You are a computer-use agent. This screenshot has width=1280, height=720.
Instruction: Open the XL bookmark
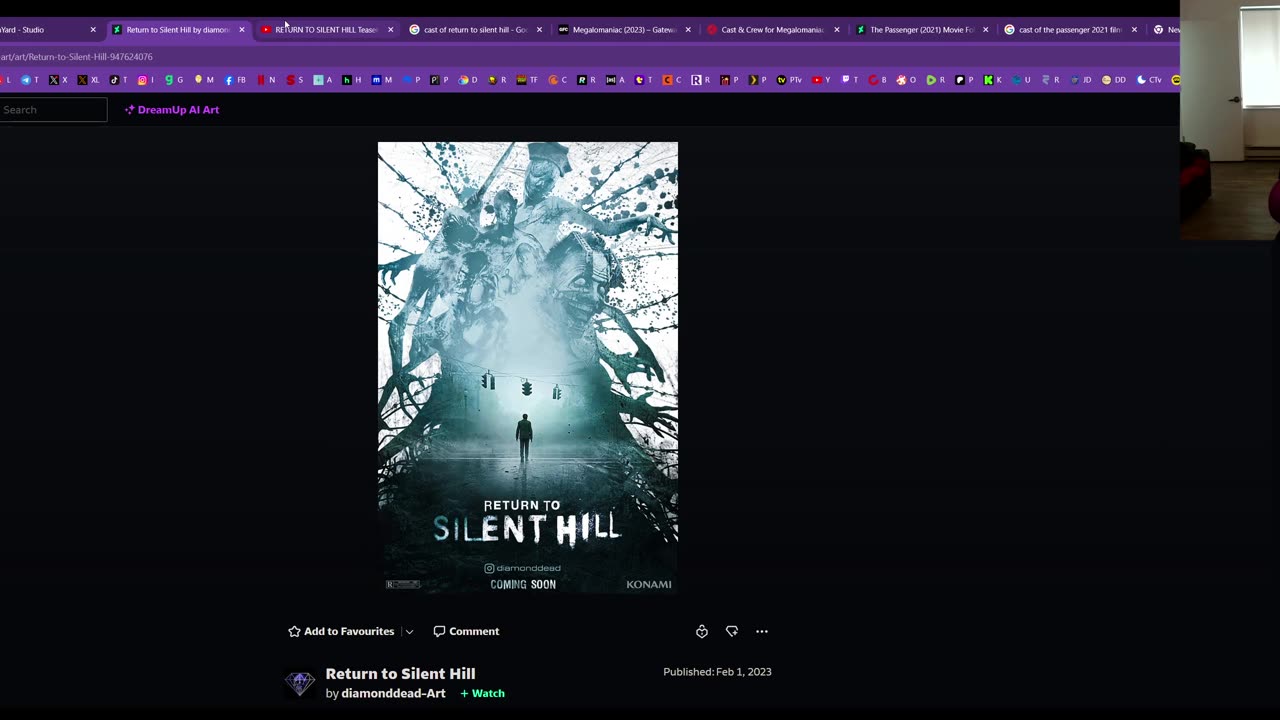click(x=88, y=80)
